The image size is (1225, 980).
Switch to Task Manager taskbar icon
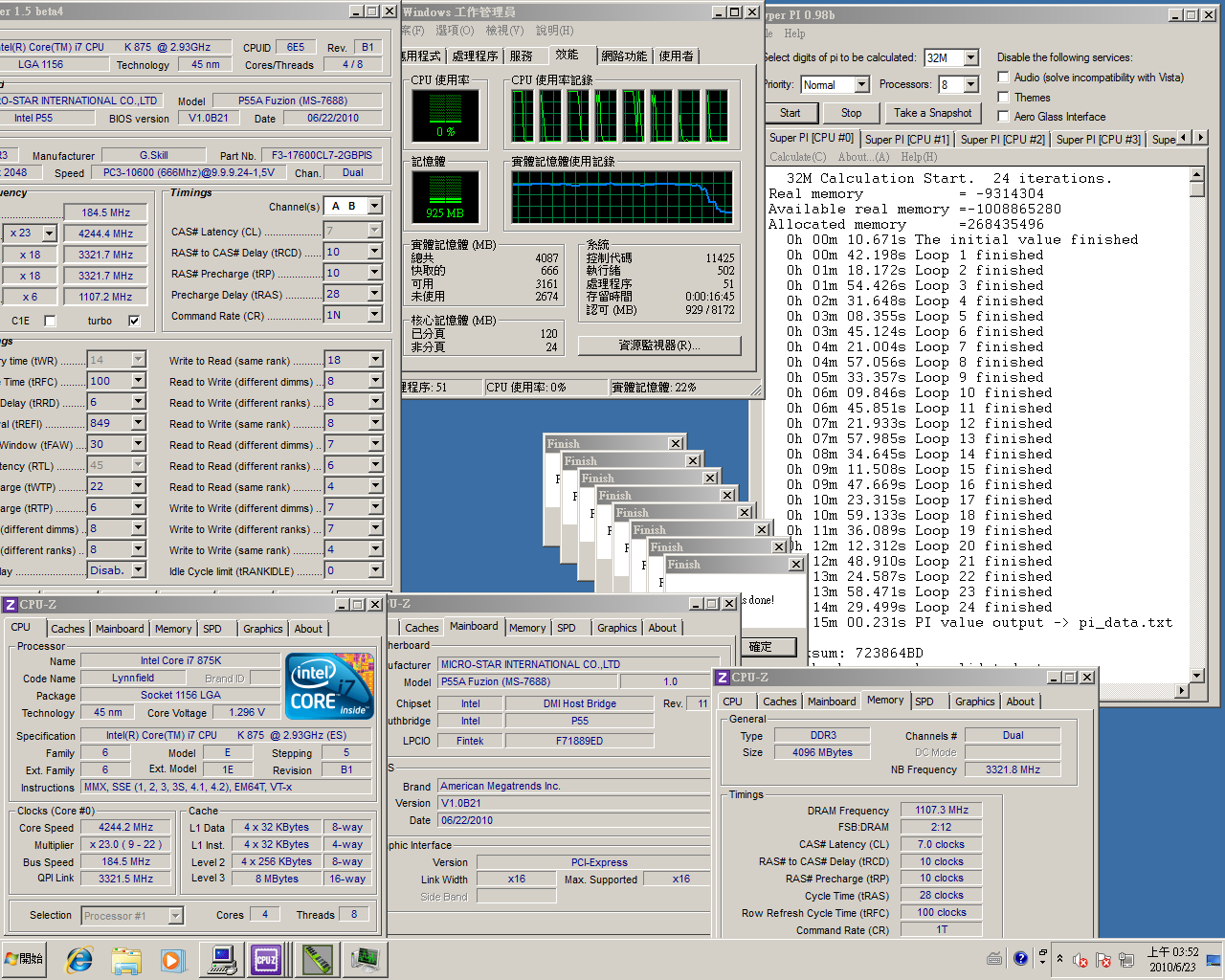tap(365, 959)
